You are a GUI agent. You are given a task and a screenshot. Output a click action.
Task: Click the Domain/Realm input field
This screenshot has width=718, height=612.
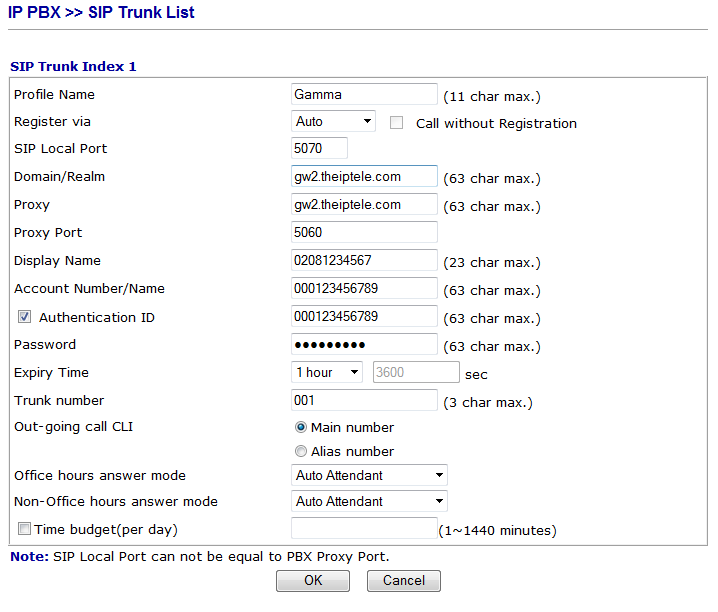(x=364, y=176)
